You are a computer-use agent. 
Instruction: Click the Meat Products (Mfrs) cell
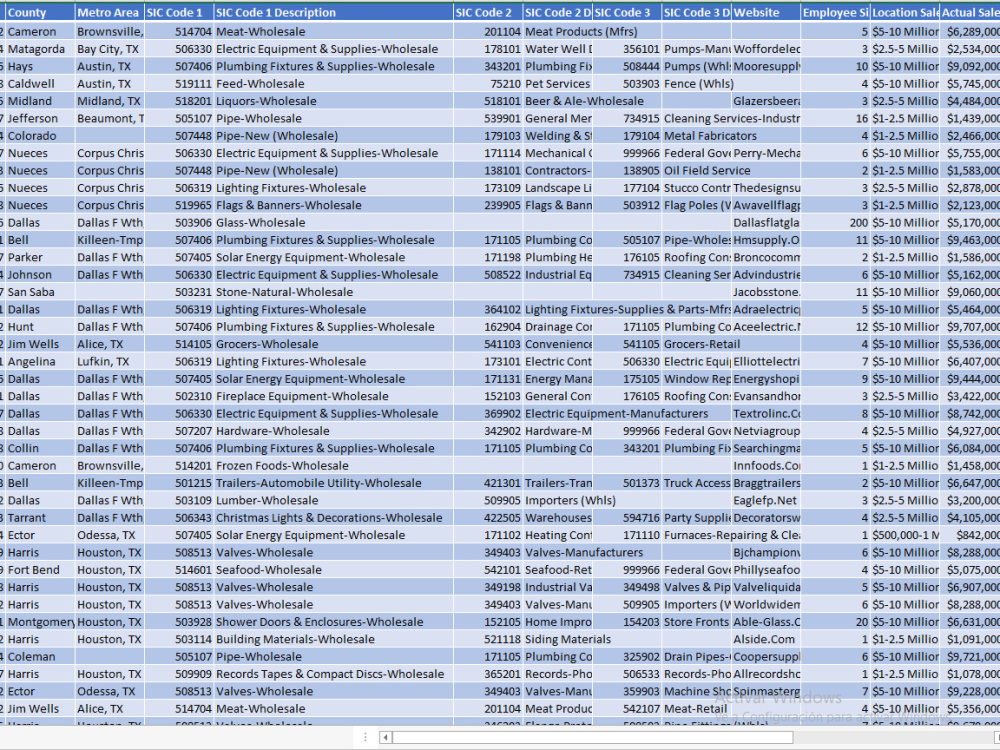[x=581, y=32]
